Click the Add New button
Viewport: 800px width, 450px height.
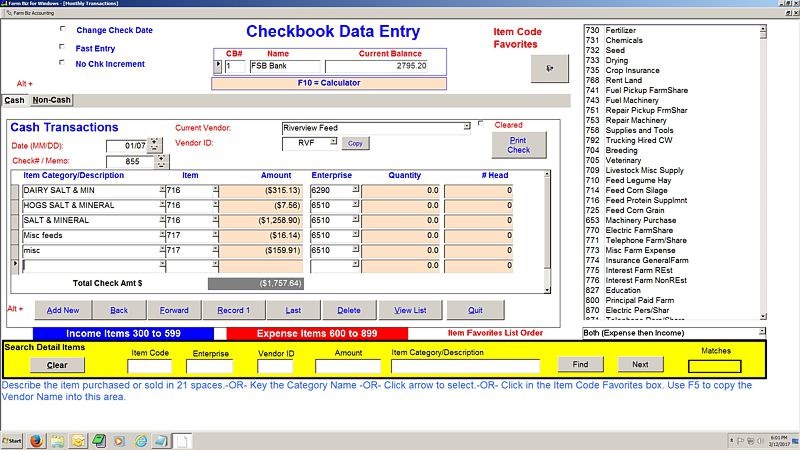coord(63,310)
